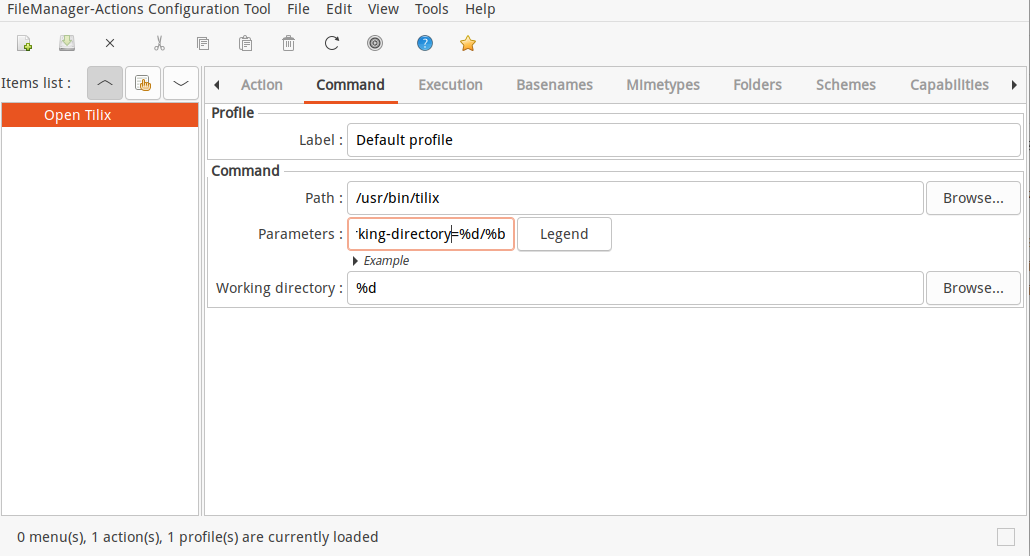Switch to the Execution tab
The width and height of the screenshot is (1030, 556).
click(x=451, y=85)
